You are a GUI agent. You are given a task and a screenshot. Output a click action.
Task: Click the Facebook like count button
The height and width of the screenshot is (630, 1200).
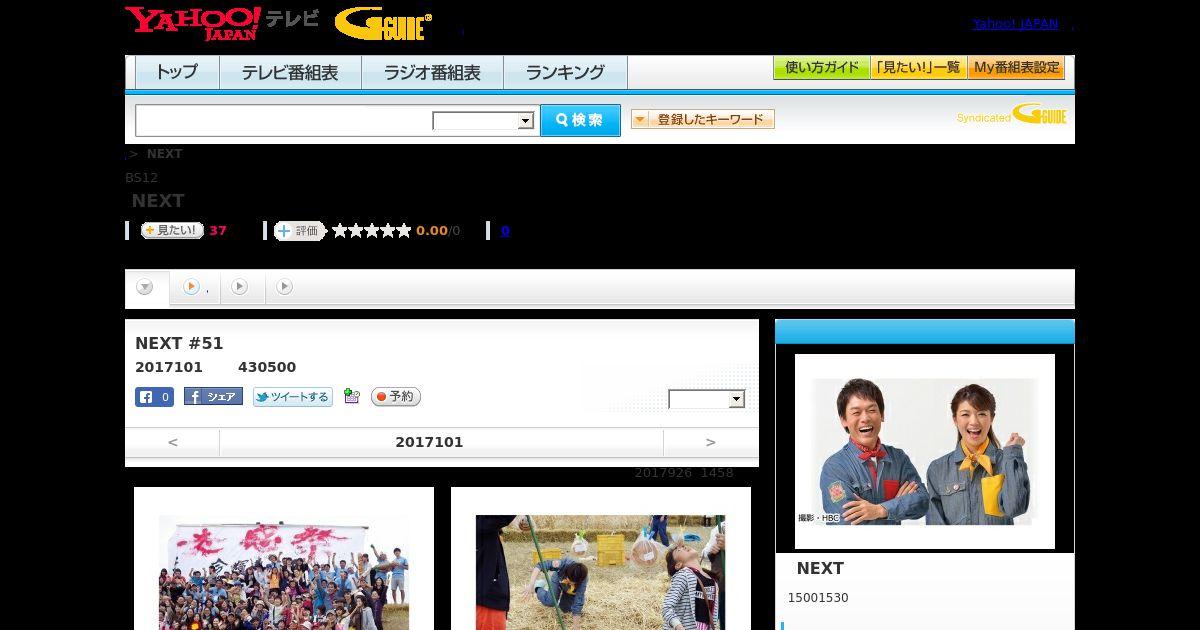coord(154,397)
